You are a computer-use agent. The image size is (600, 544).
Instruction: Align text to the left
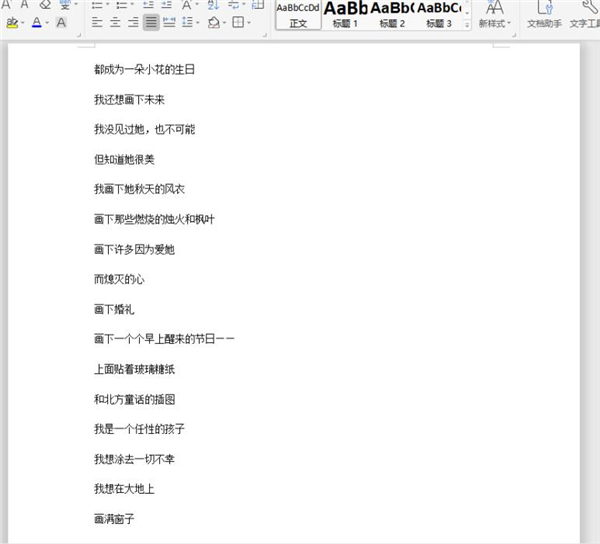point(97,22)
